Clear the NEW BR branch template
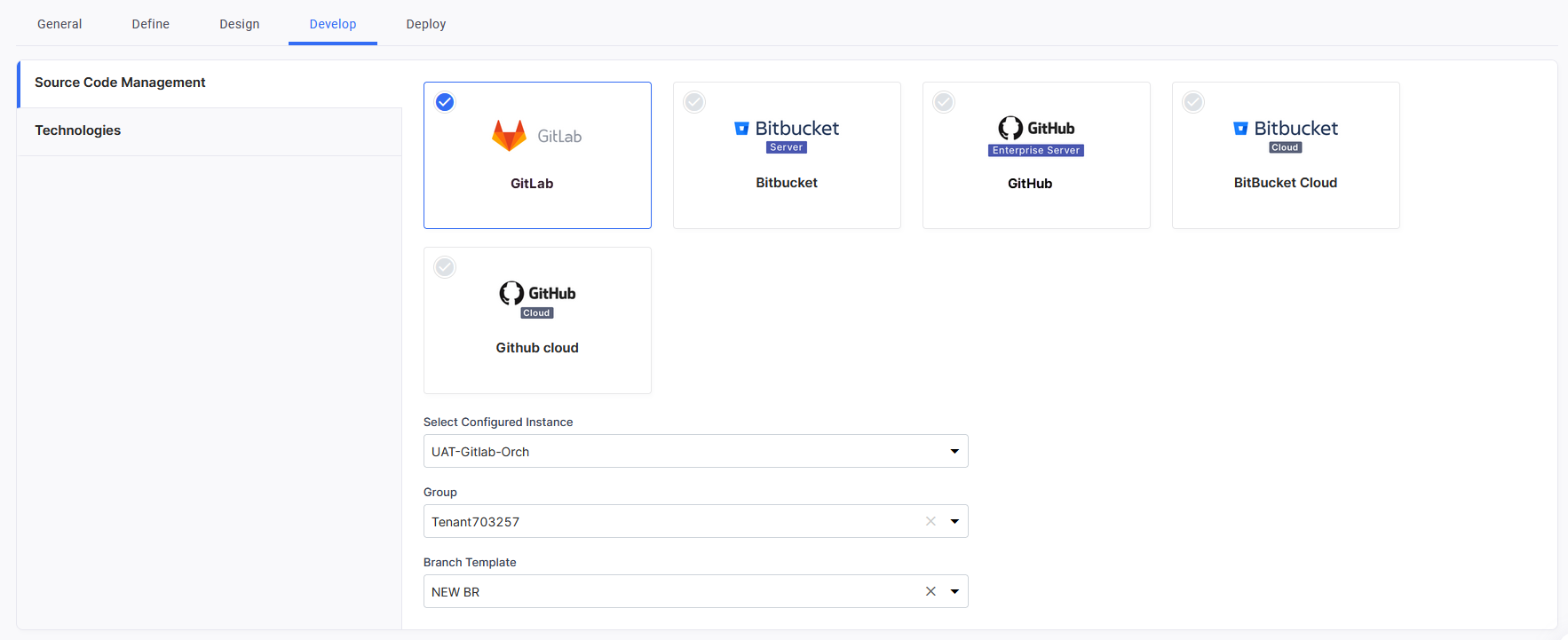Image resolution: width=1568 pixels, height=640 pixels. click(x=931, y=591)
